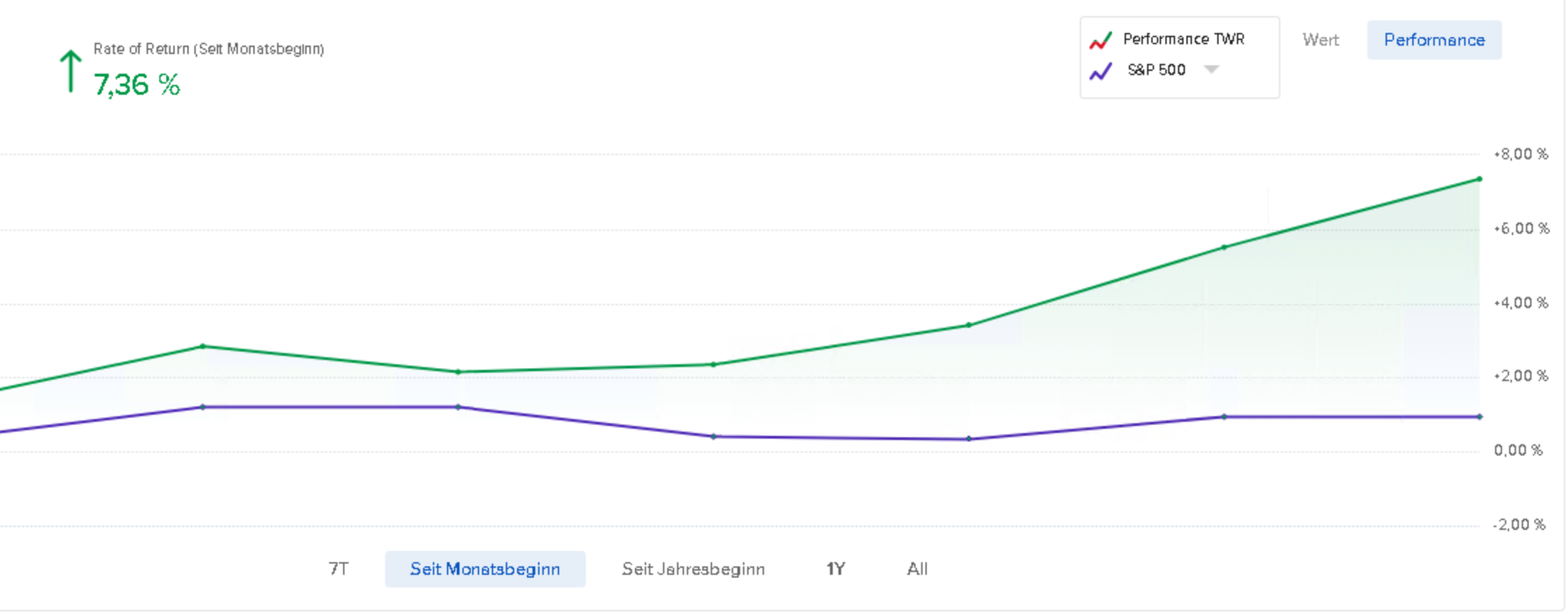The image size is (1568, 612).
Task: Click the last purple S&P 500 data point
Action: [x=1480, y=417]
